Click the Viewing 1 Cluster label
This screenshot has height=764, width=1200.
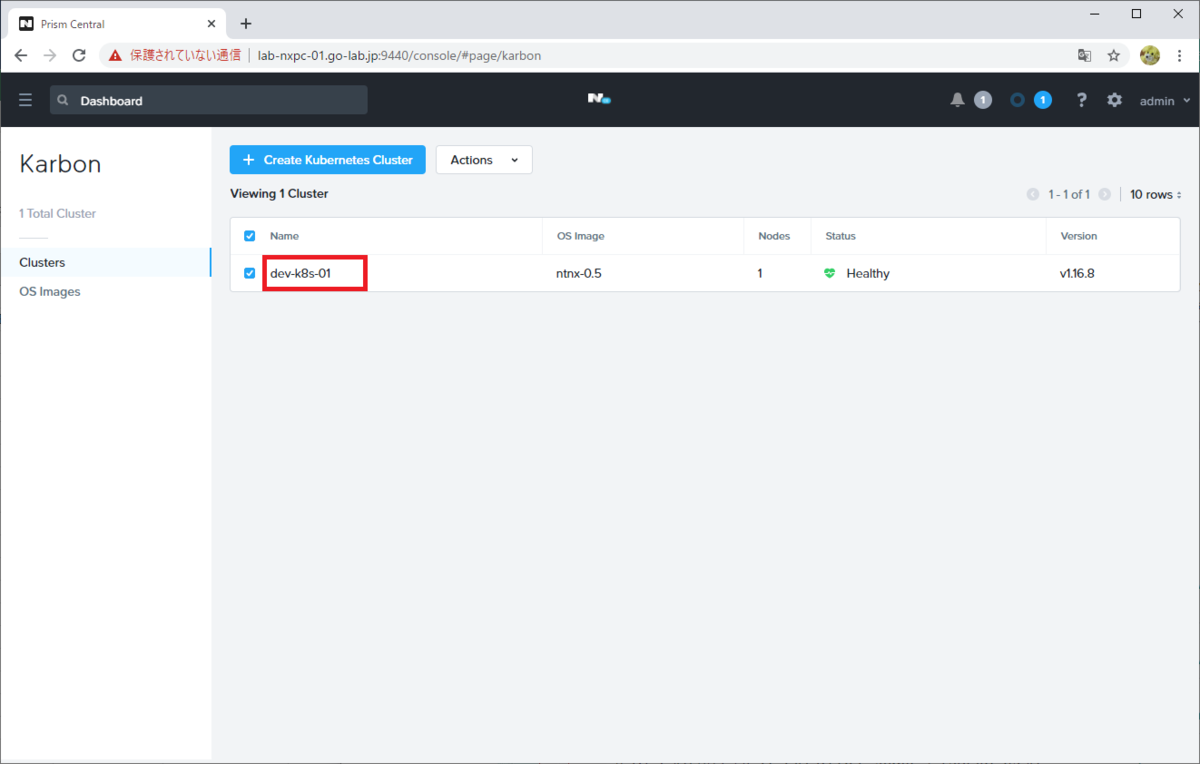(279, 194)
